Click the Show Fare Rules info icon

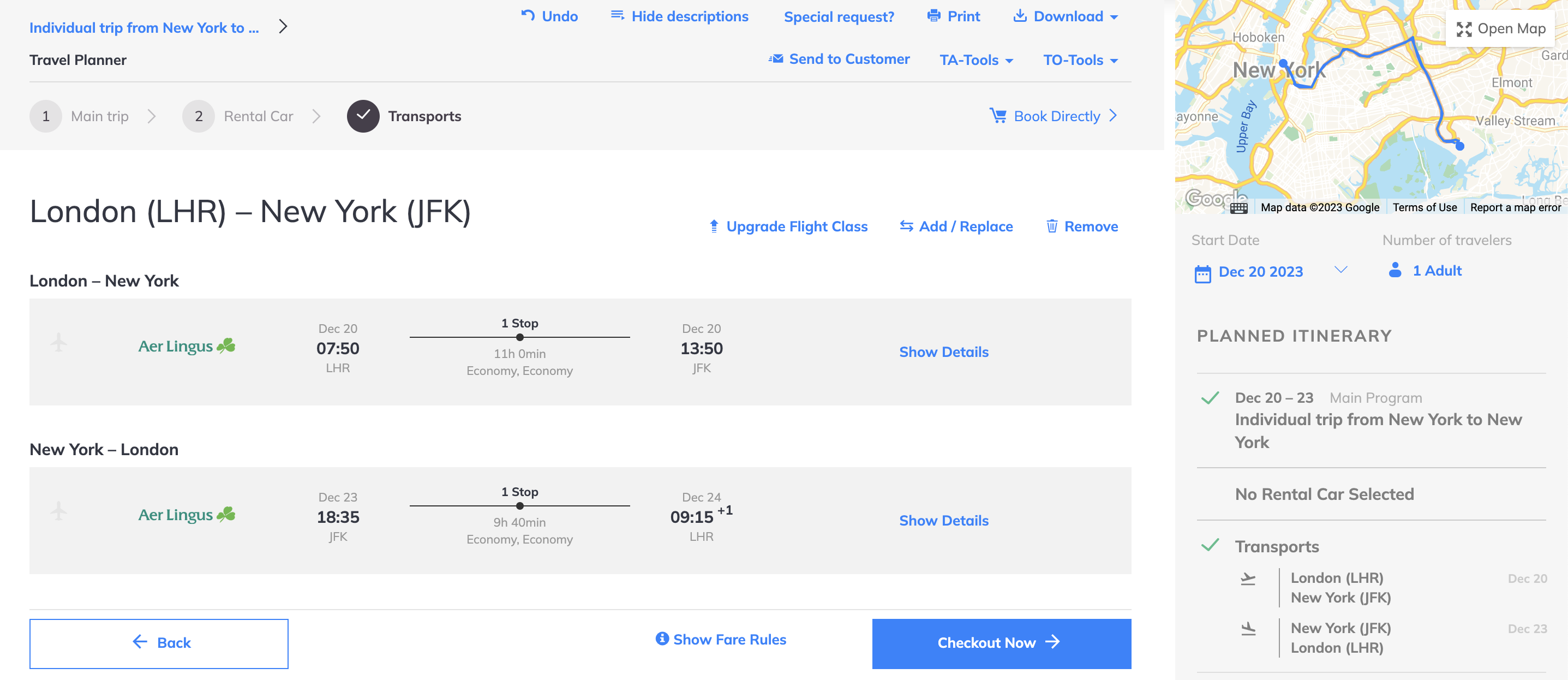662,638
